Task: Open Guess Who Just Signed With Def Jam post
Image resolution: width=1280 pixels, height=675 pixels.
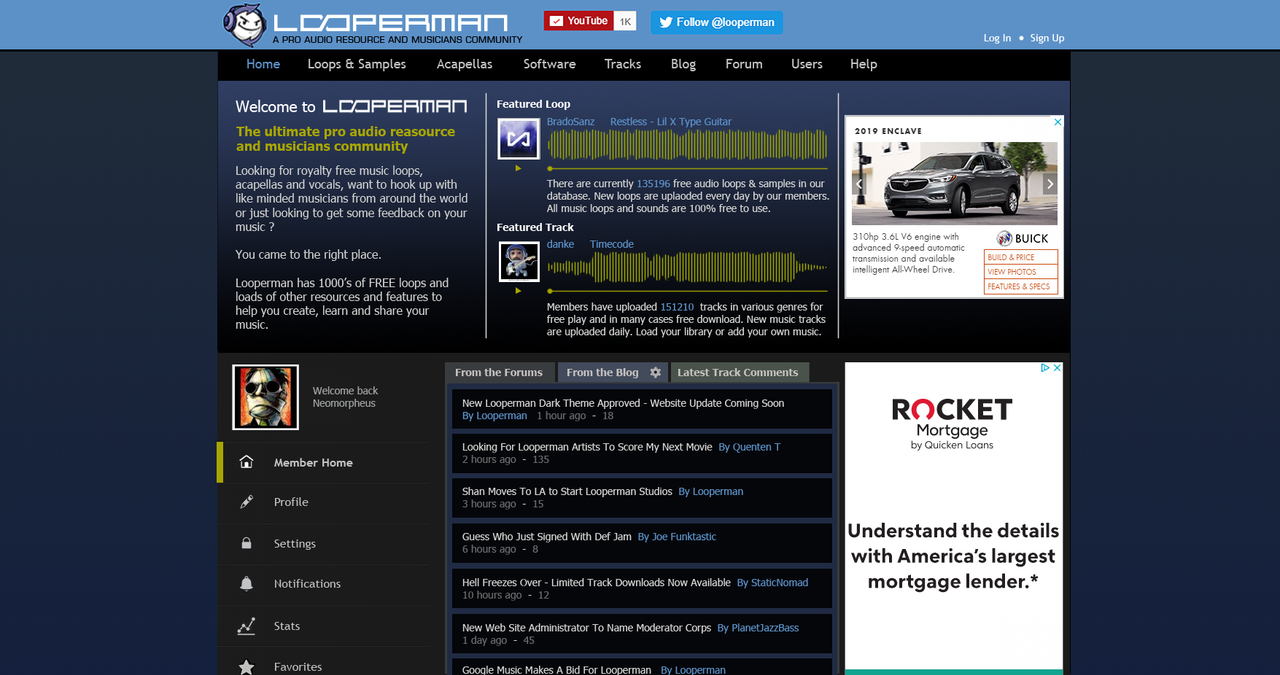Action: pos(547,536)
